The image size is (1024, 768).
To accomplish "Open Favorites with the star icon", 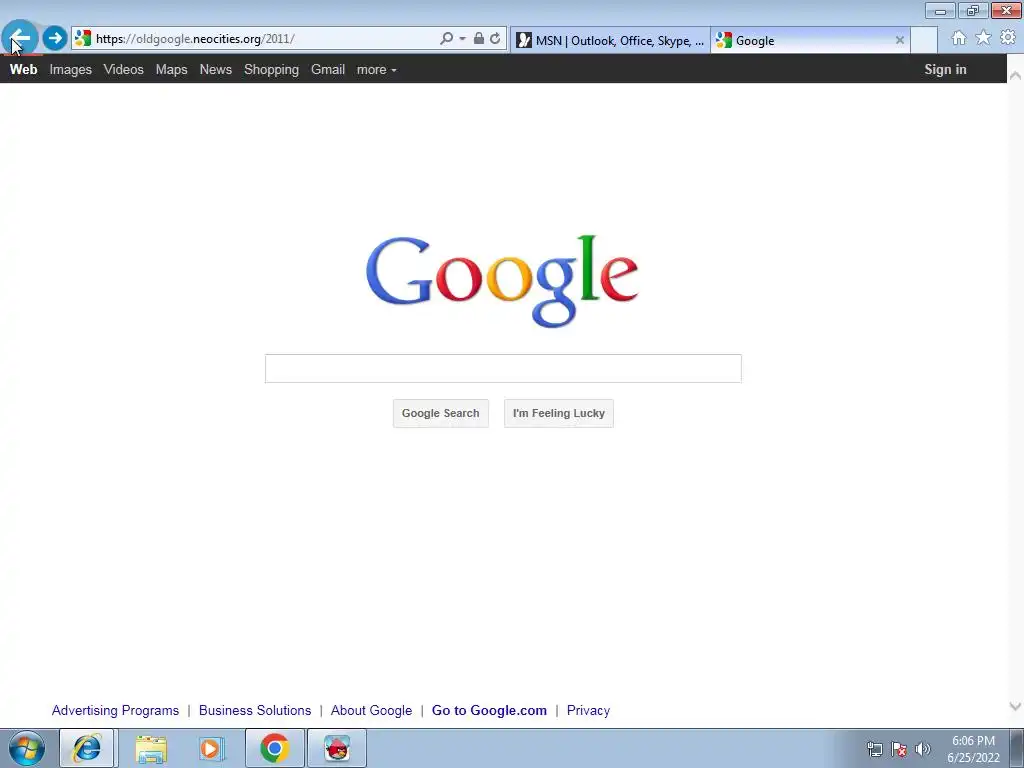I will pyautogui.click(x=983, y=38).
